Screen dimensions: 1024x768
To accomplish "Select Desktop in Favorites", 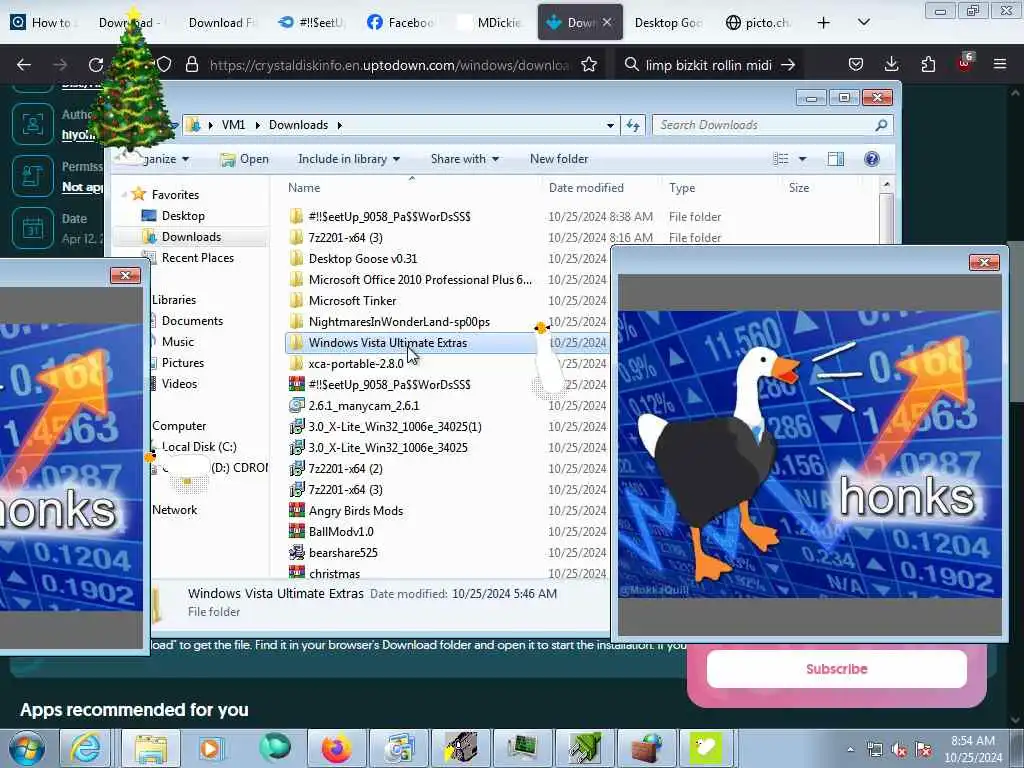I will (x=183, y=216).
